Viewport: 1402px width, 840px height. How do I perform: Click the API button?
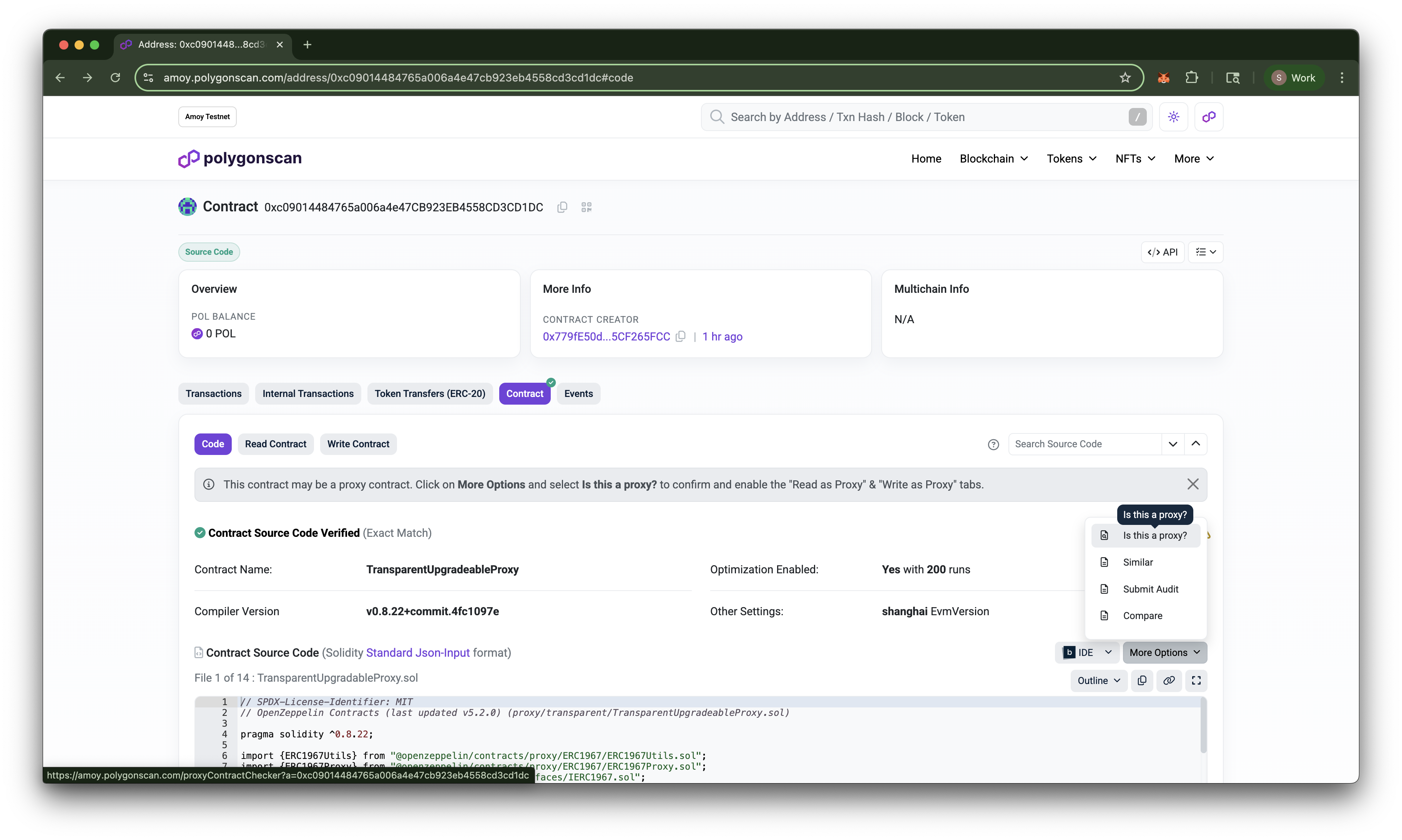pos(1163,252)
